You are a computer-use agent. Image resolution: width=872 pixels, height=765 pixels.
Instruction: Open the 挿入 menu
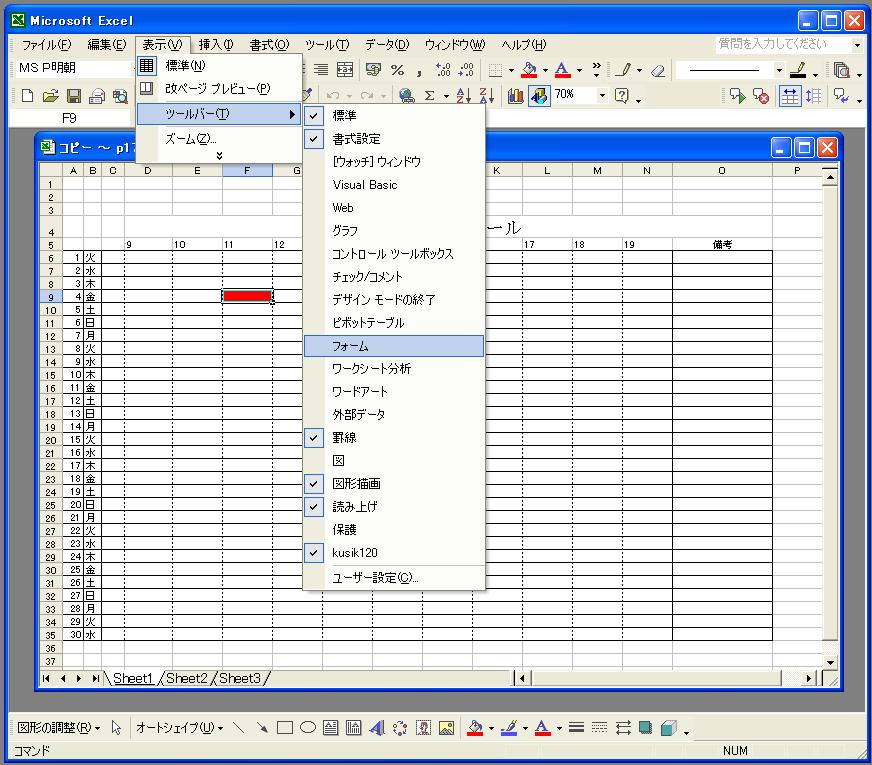(x=216, y=44)
